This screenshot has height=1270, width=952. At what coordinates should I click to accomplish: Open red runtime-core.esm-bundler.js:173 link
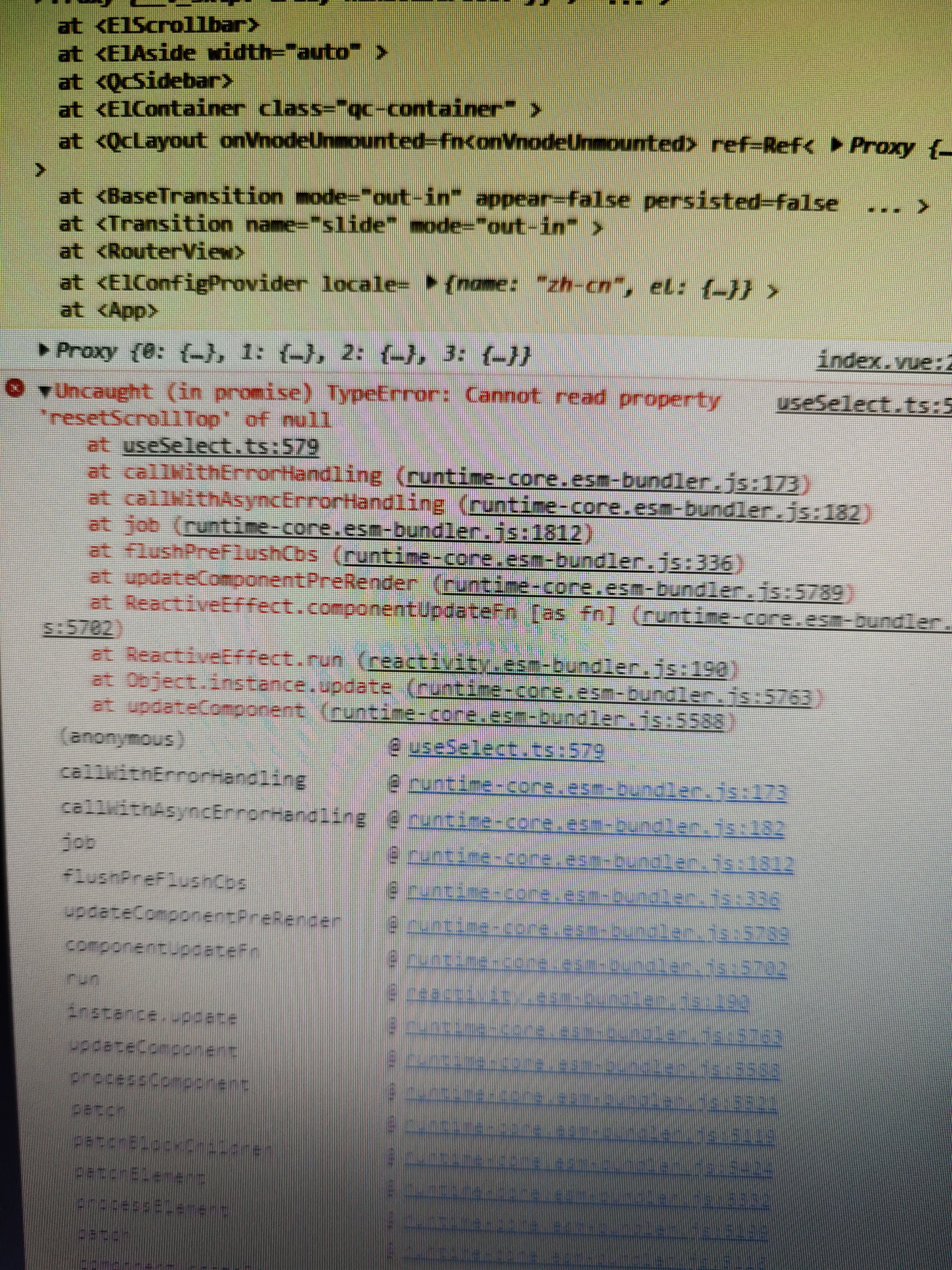[604, 480]
